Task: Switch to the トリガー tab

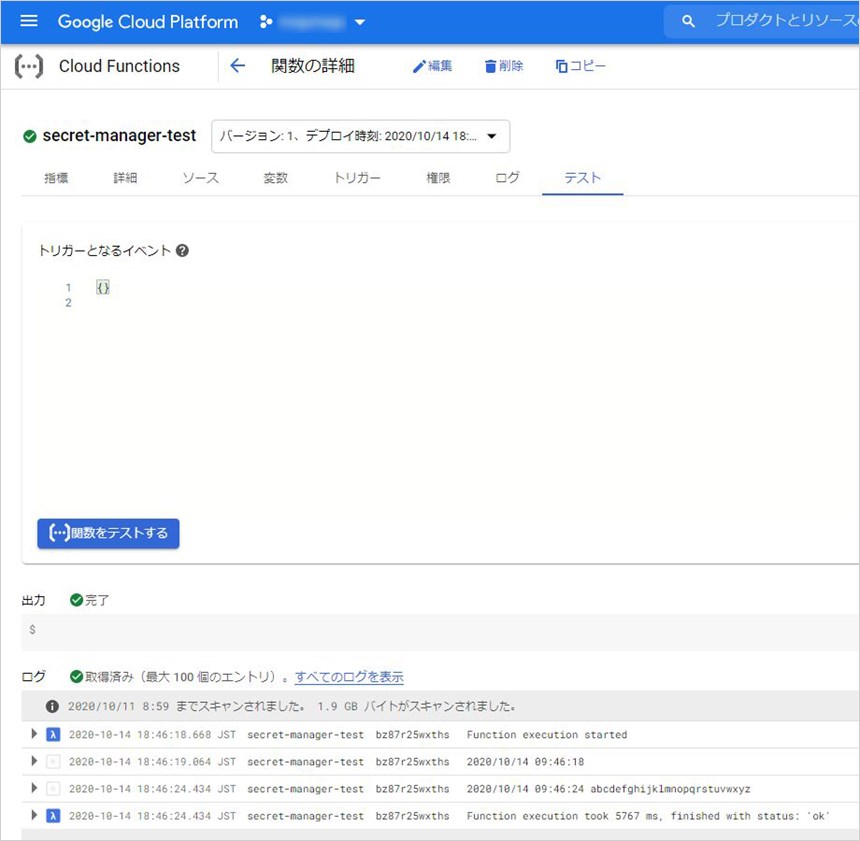Action: point(357,178)
